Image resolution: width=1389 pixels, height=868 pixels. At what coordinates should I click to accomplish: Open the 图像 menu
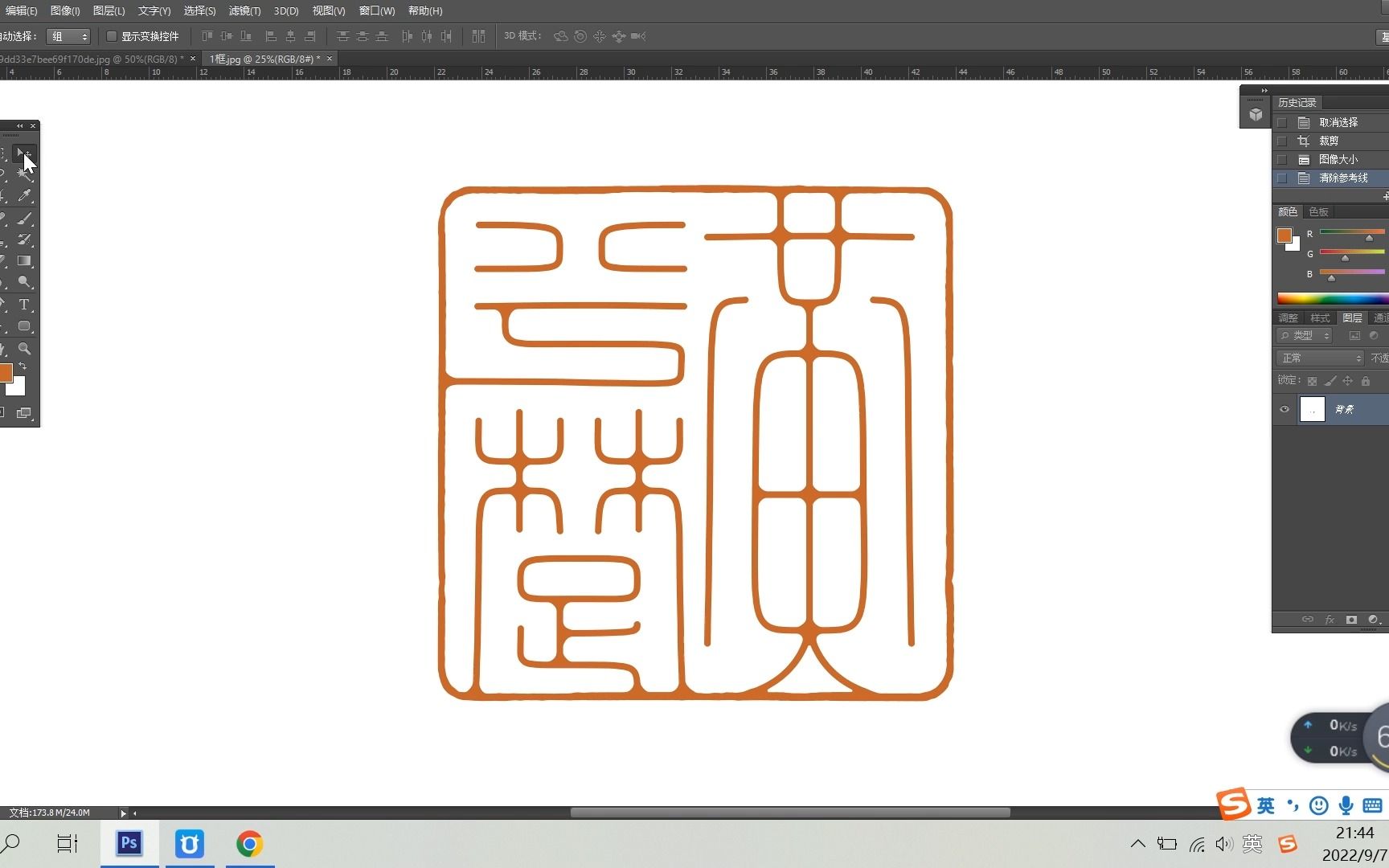pyautogui.click(x=65, y=10)
